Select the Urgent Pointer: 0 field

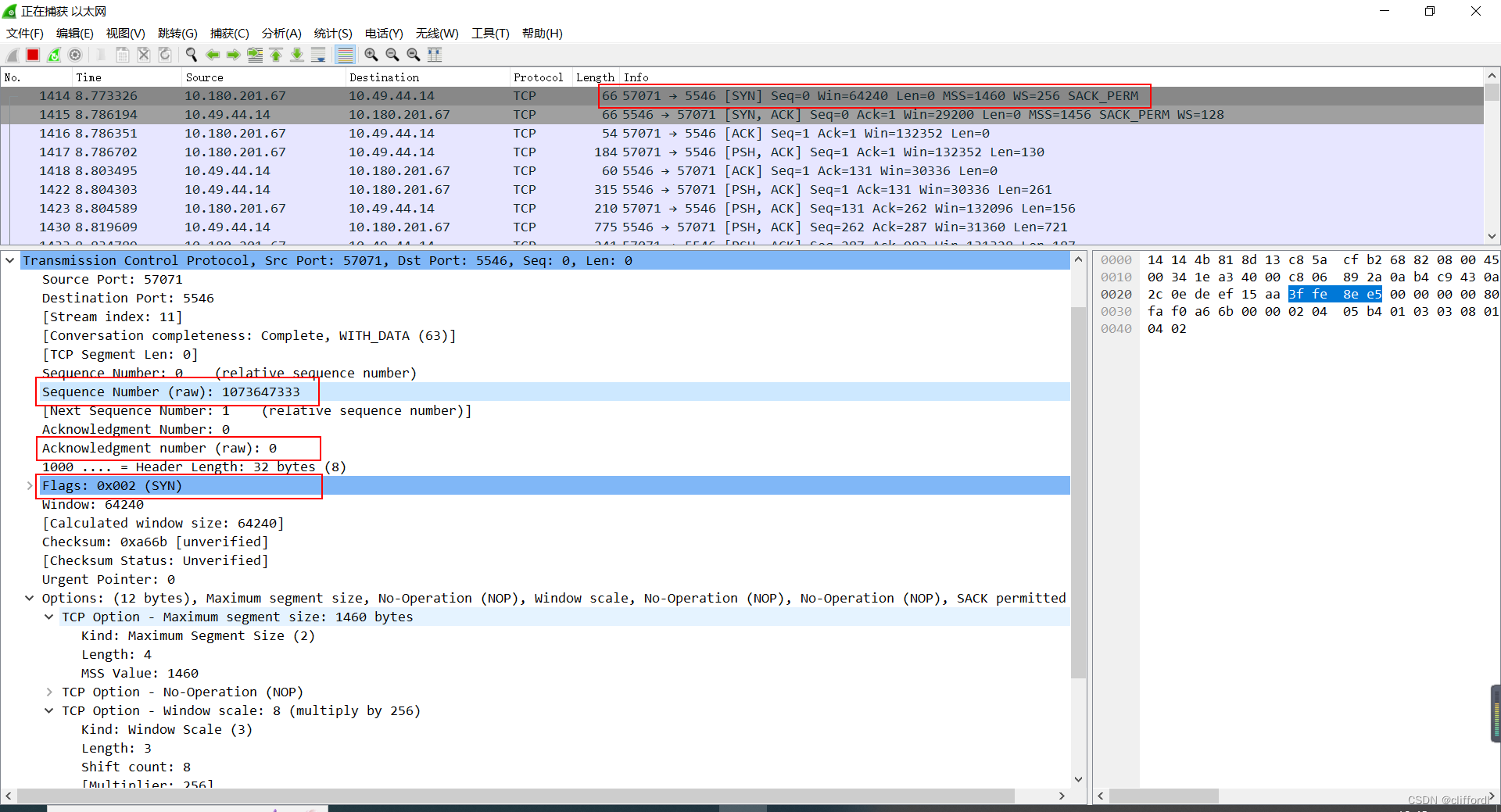click(108, 580)
